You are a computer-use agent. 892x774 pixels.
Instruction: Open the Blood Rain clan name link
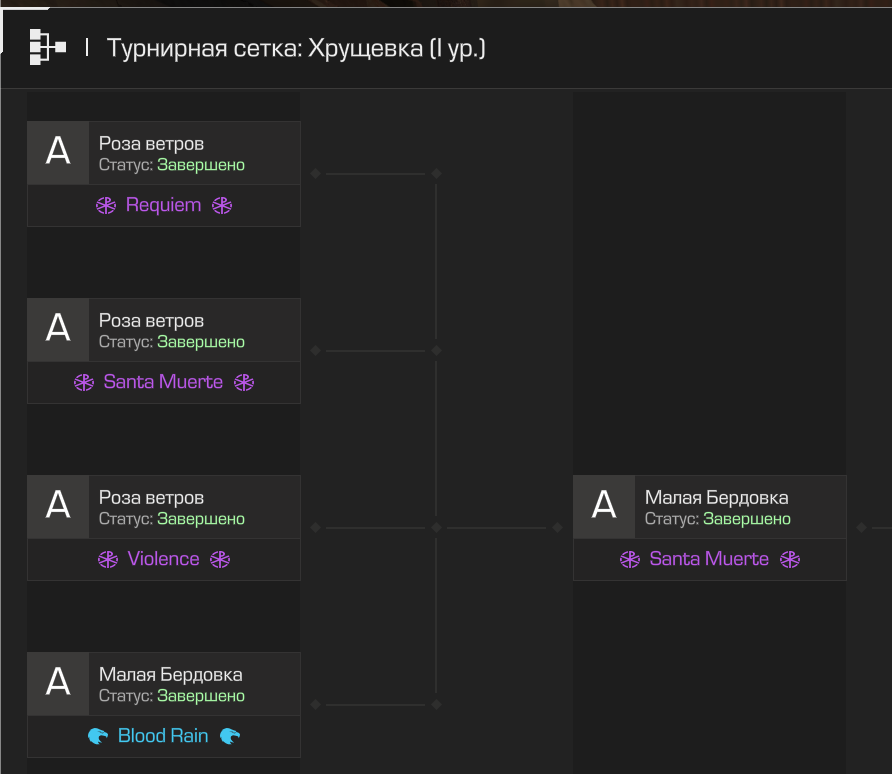tap(163, 735)
